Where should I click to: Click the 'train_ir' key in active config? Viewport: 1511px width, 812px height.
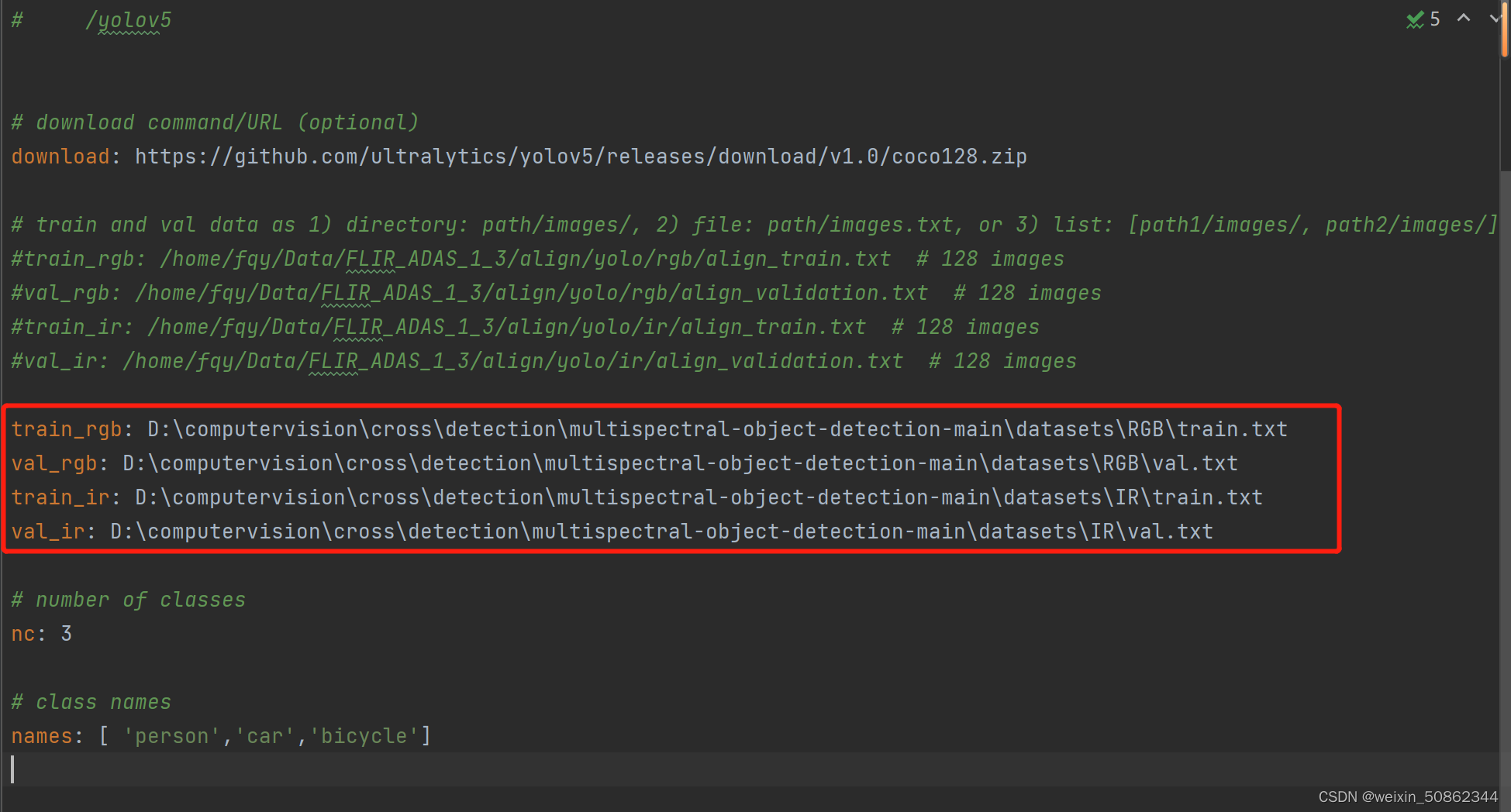click(60, 497)
